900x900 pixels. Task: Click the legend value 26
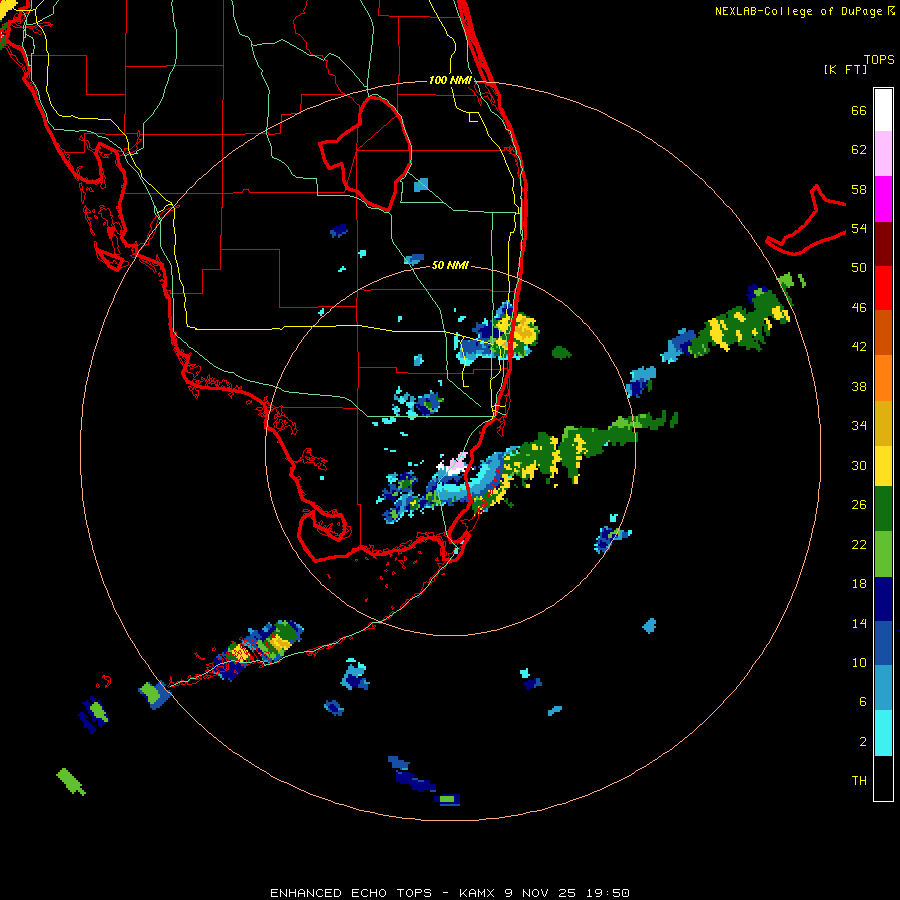click(x=859, y=505)
